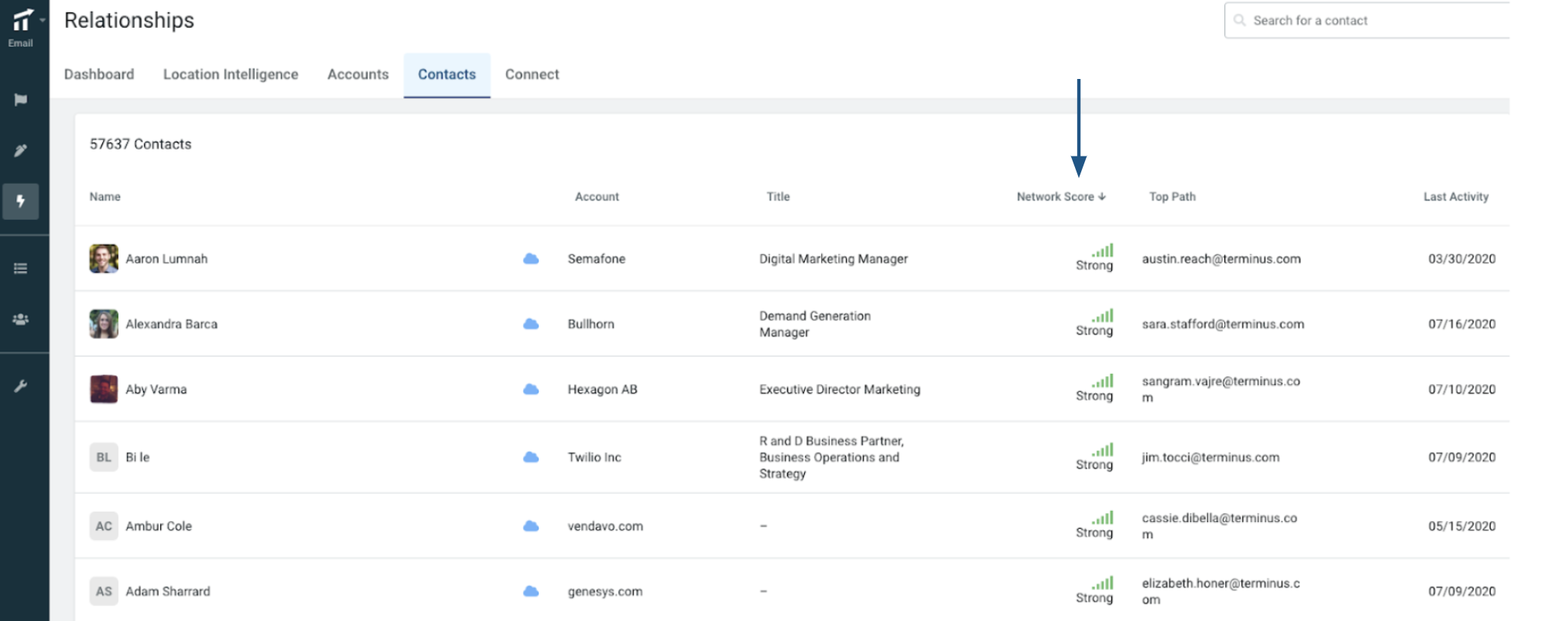
Task: Click the BL initials avatar
Action: 104,457
